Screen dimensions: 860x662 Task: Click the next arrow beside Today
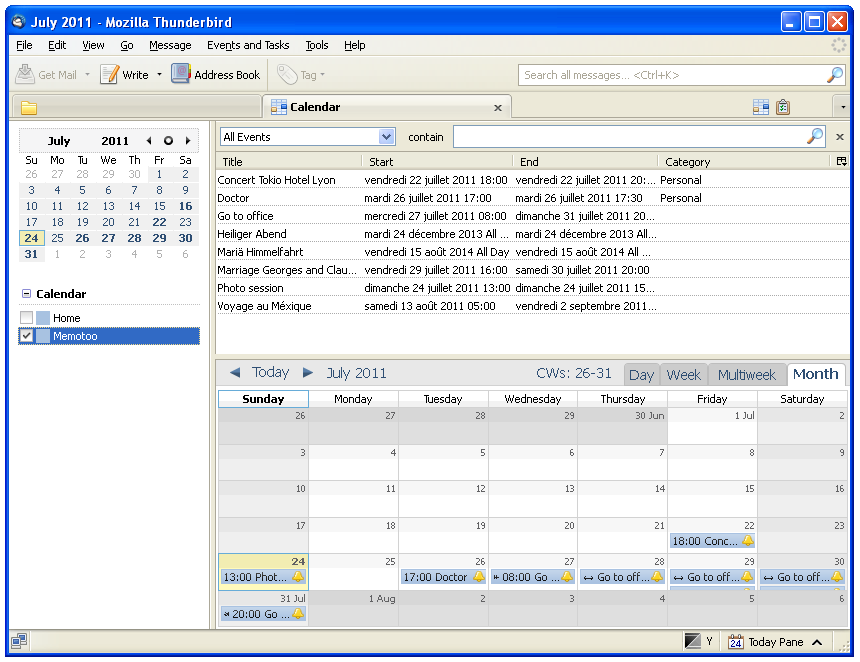[308, 372]
